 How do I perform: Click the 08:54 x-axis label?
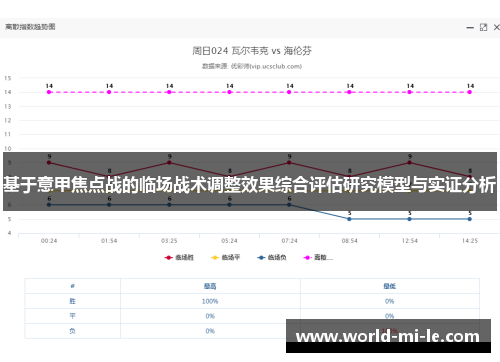coord(349,241)
